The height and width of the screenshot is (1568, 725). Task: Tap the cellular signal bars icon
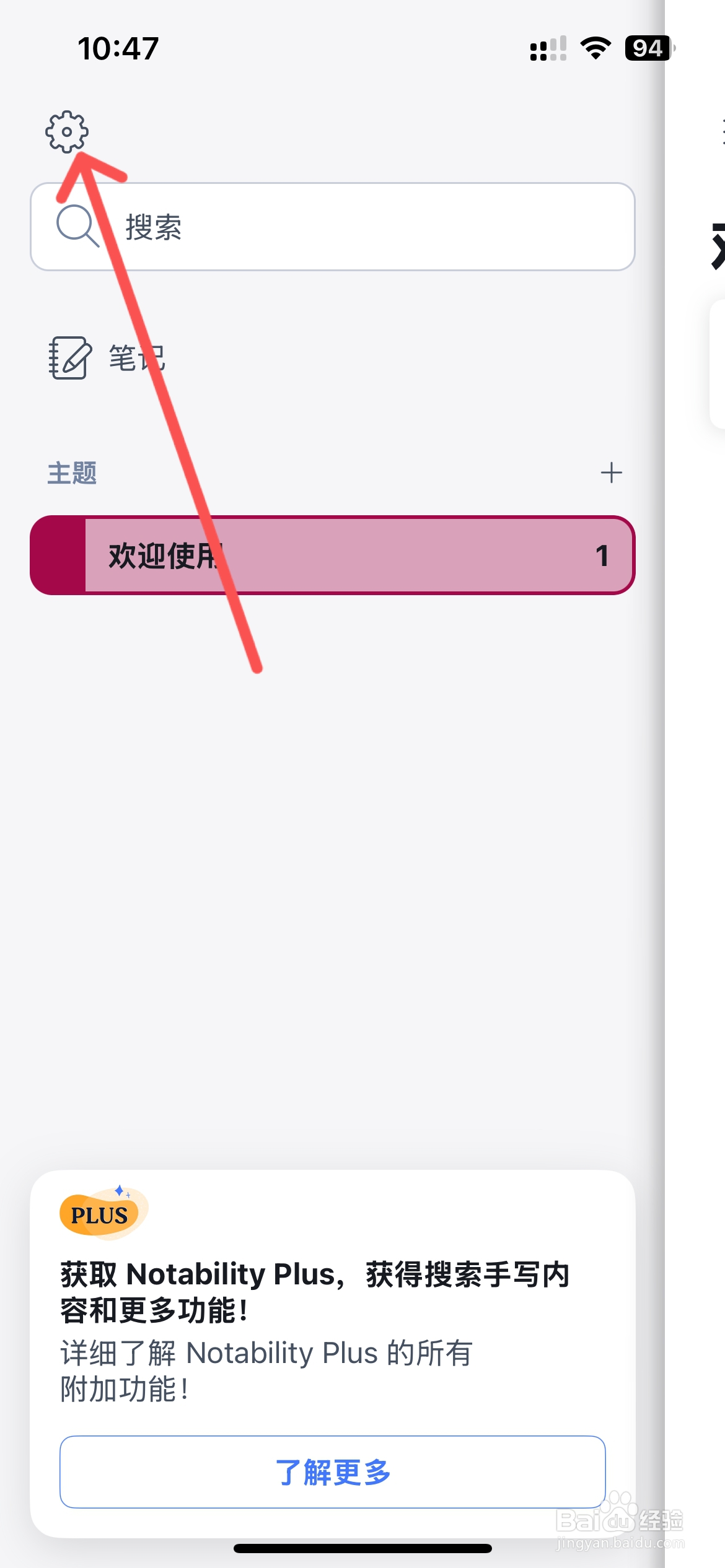[x=548, y=48]
